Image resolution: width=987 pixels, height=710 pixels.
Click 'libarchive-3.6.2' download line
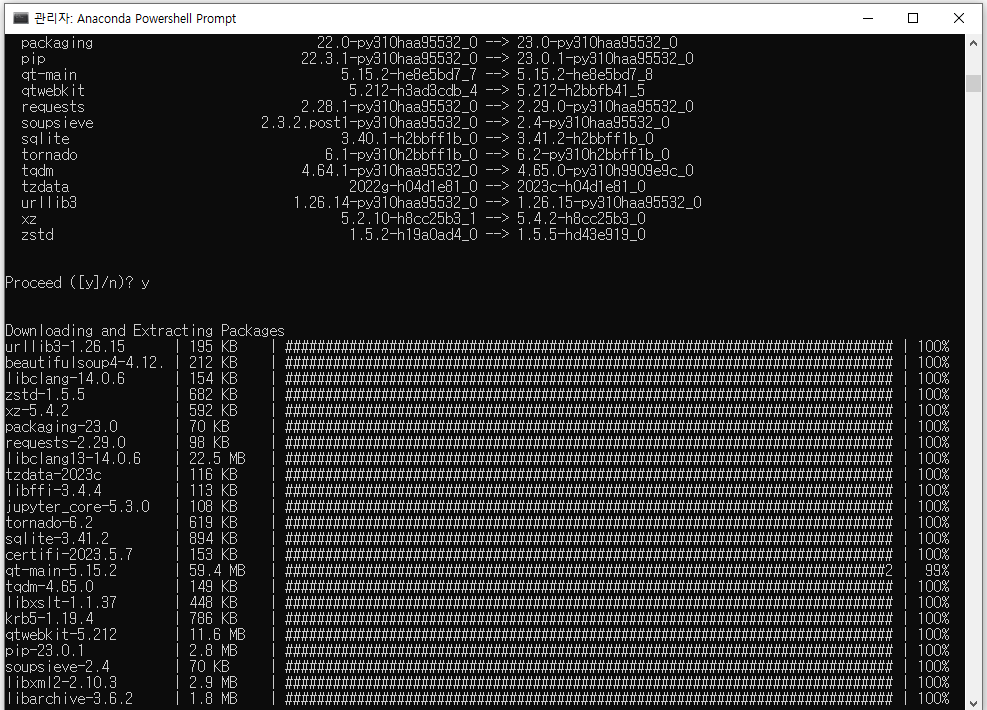pos(477,699)
